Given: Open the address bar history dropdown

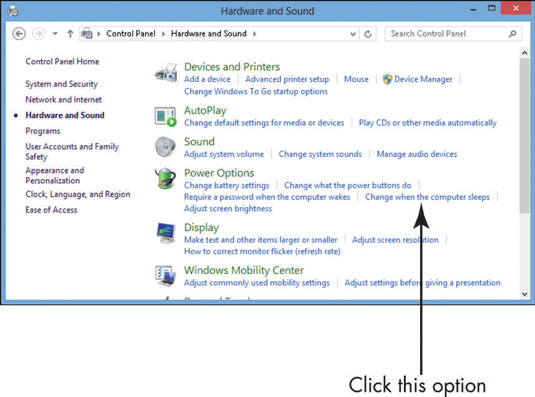Looking at the screenshot, I should [x=353, y=34].
